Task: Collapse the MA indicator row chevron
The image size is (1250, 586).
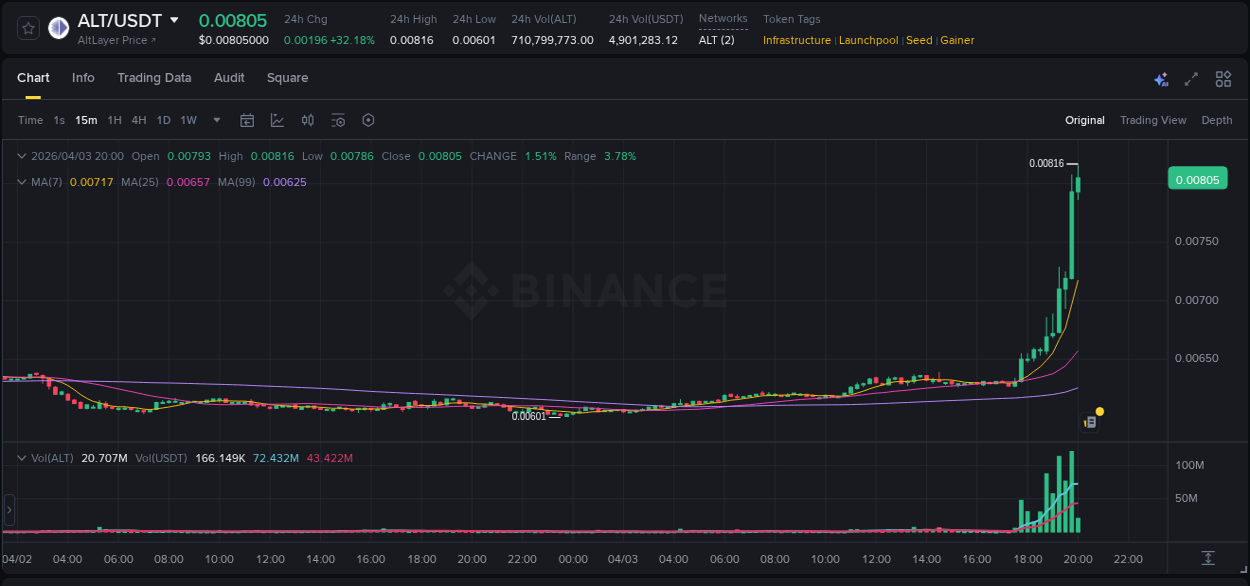Action: click(22, 182)
